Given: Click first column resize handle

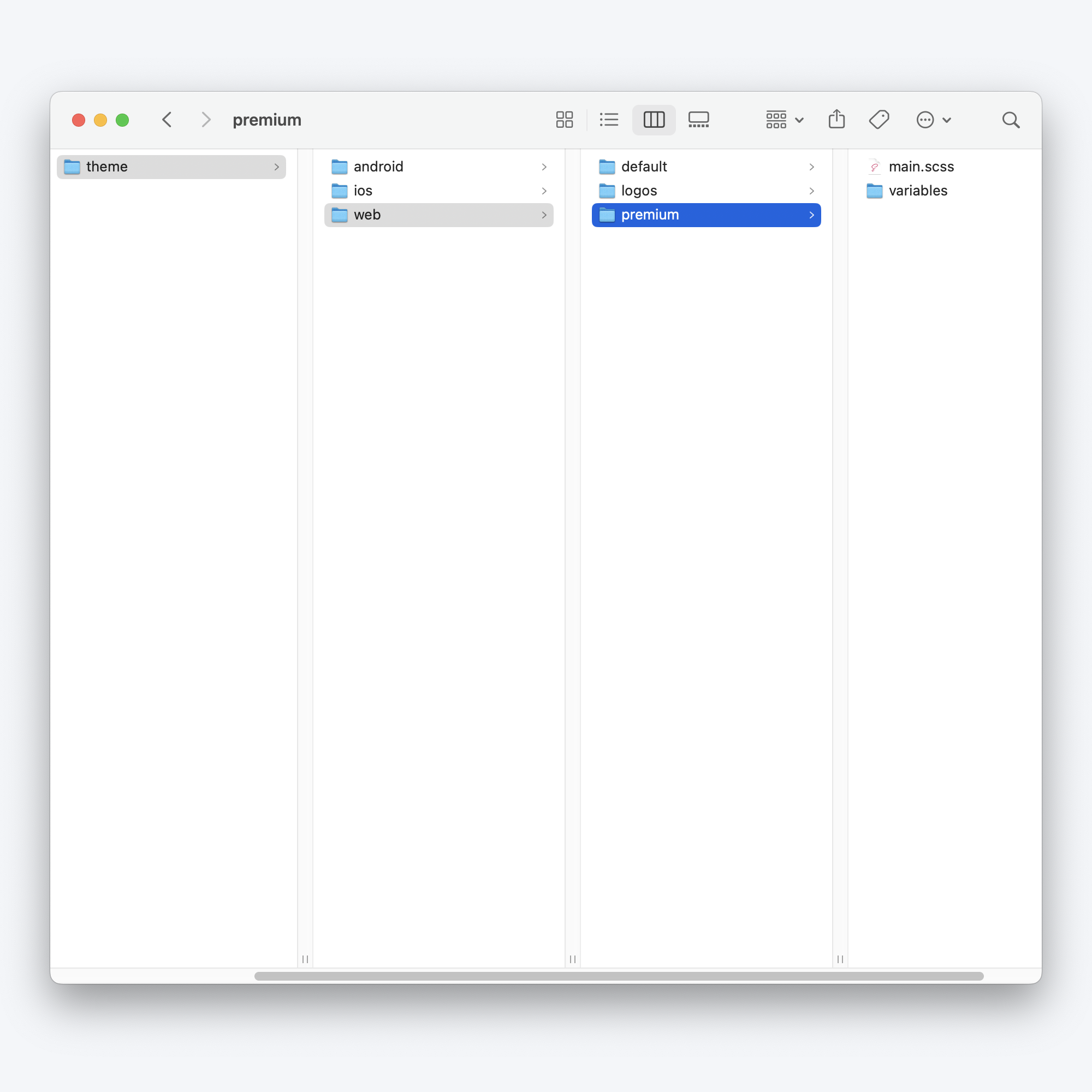Looking at the screenshot, I should 305,959.
